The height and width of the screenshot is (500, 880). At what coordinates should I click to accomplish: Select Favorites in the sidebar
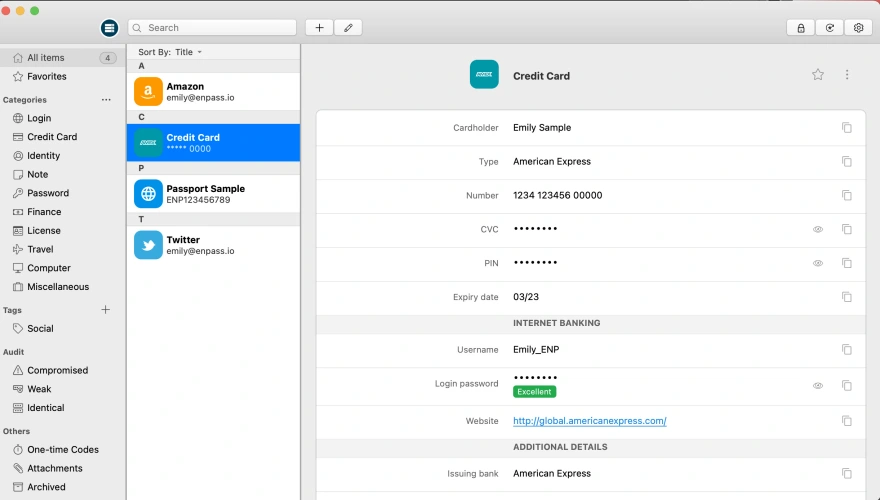click(47, 77)
